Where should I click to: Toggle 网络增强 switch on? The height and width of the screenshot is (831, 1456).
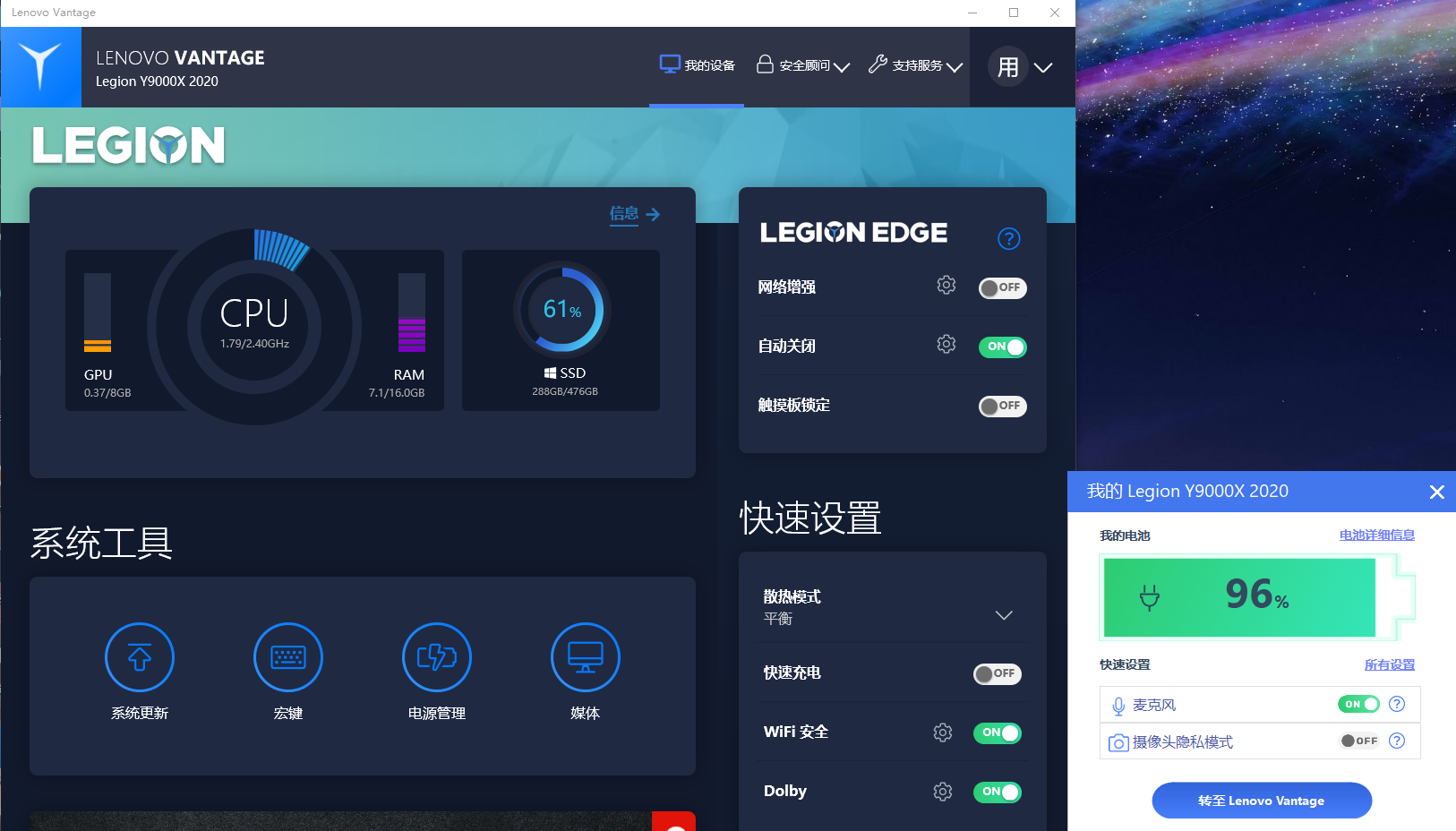pos(1003,287)
